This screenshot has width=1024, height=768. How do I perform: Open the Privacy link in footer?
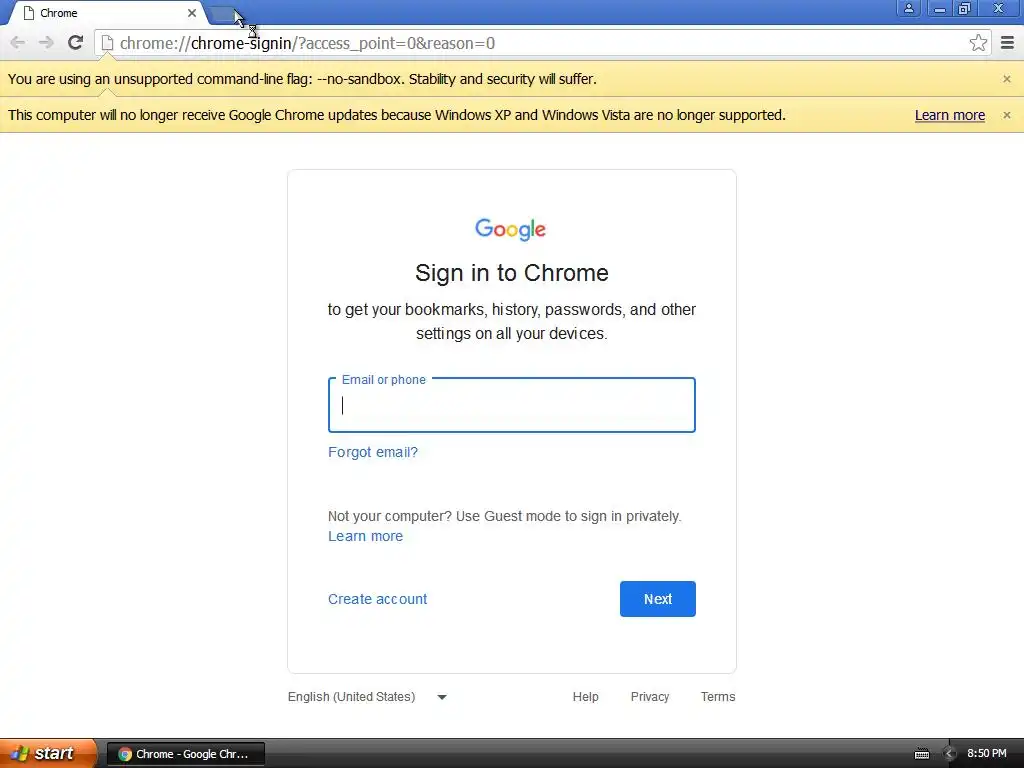point(650,697)
